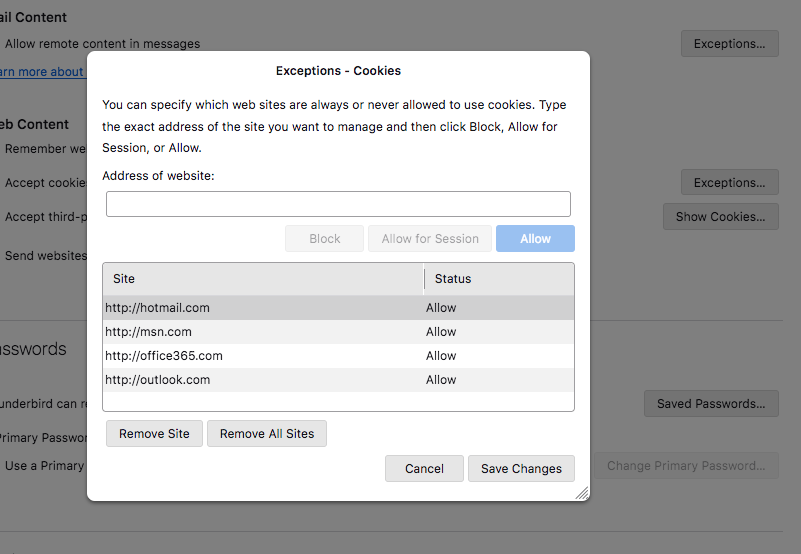Select the http://msn.com row

coord(338,332)
